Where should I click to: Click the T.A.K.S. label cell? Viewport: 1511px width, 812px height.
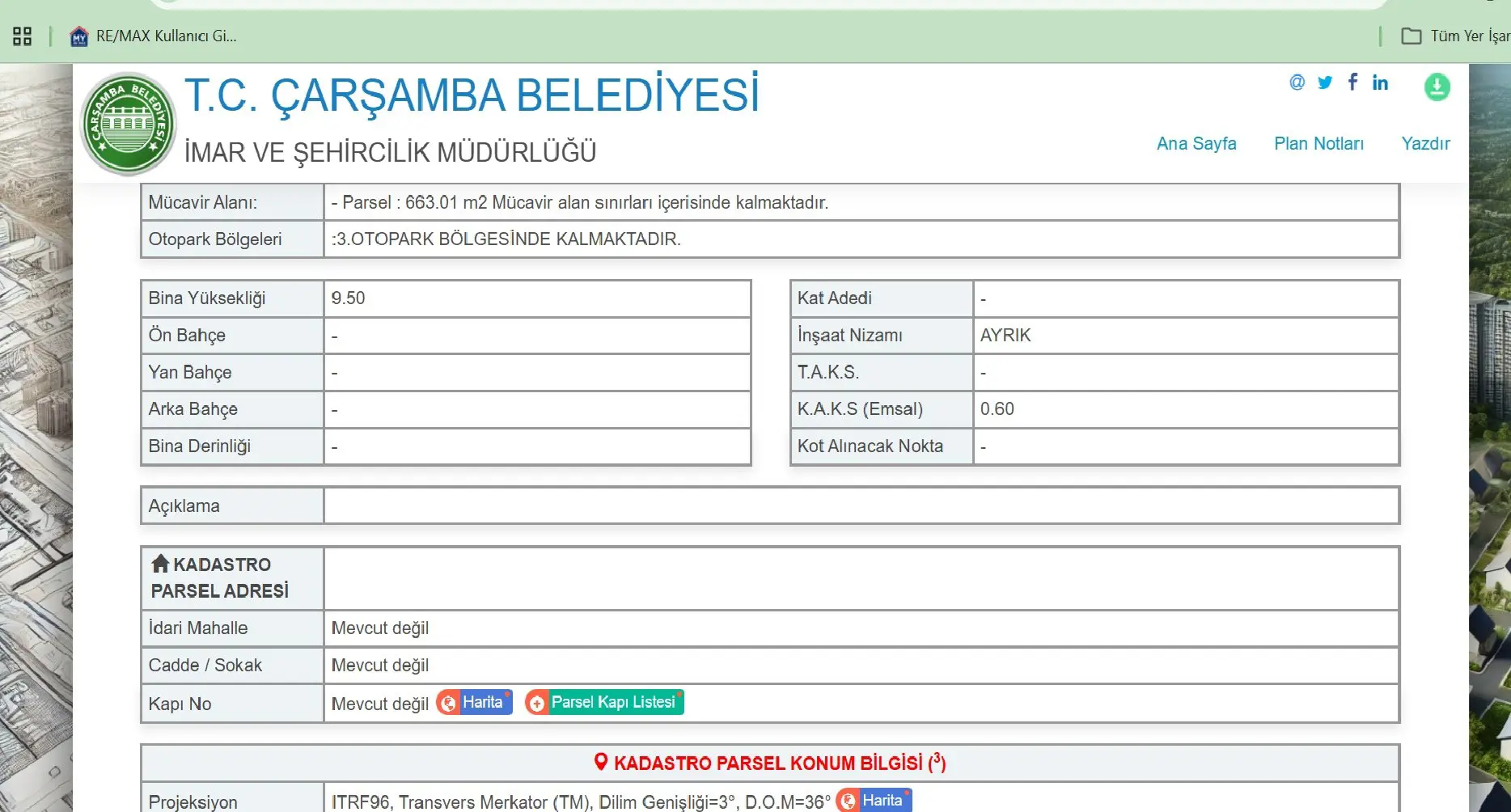882,373
